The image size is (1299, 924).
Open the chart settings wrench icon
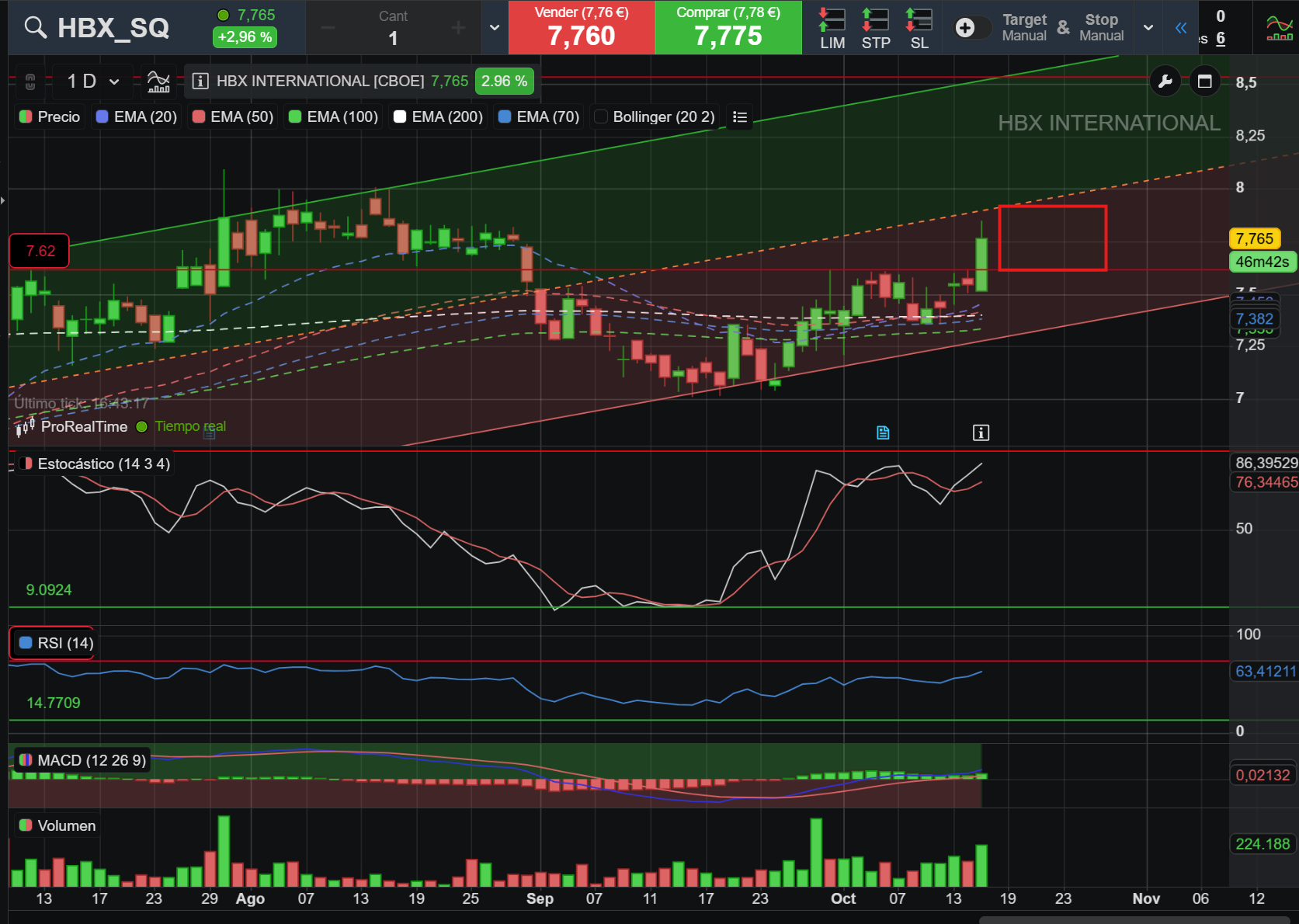[x=1165, y=82]
